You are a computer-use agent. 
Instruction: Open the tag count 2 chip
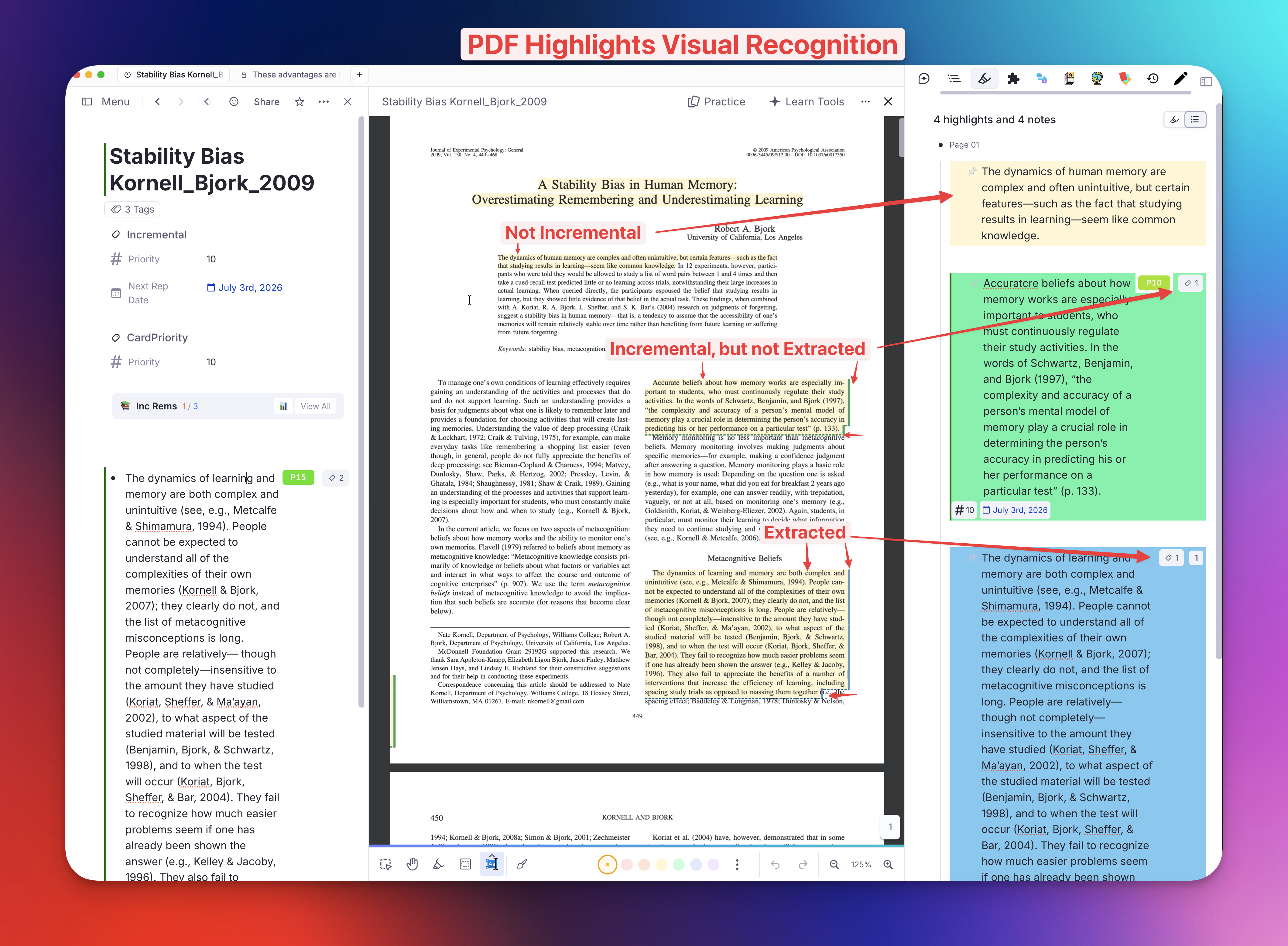(336, 478)
